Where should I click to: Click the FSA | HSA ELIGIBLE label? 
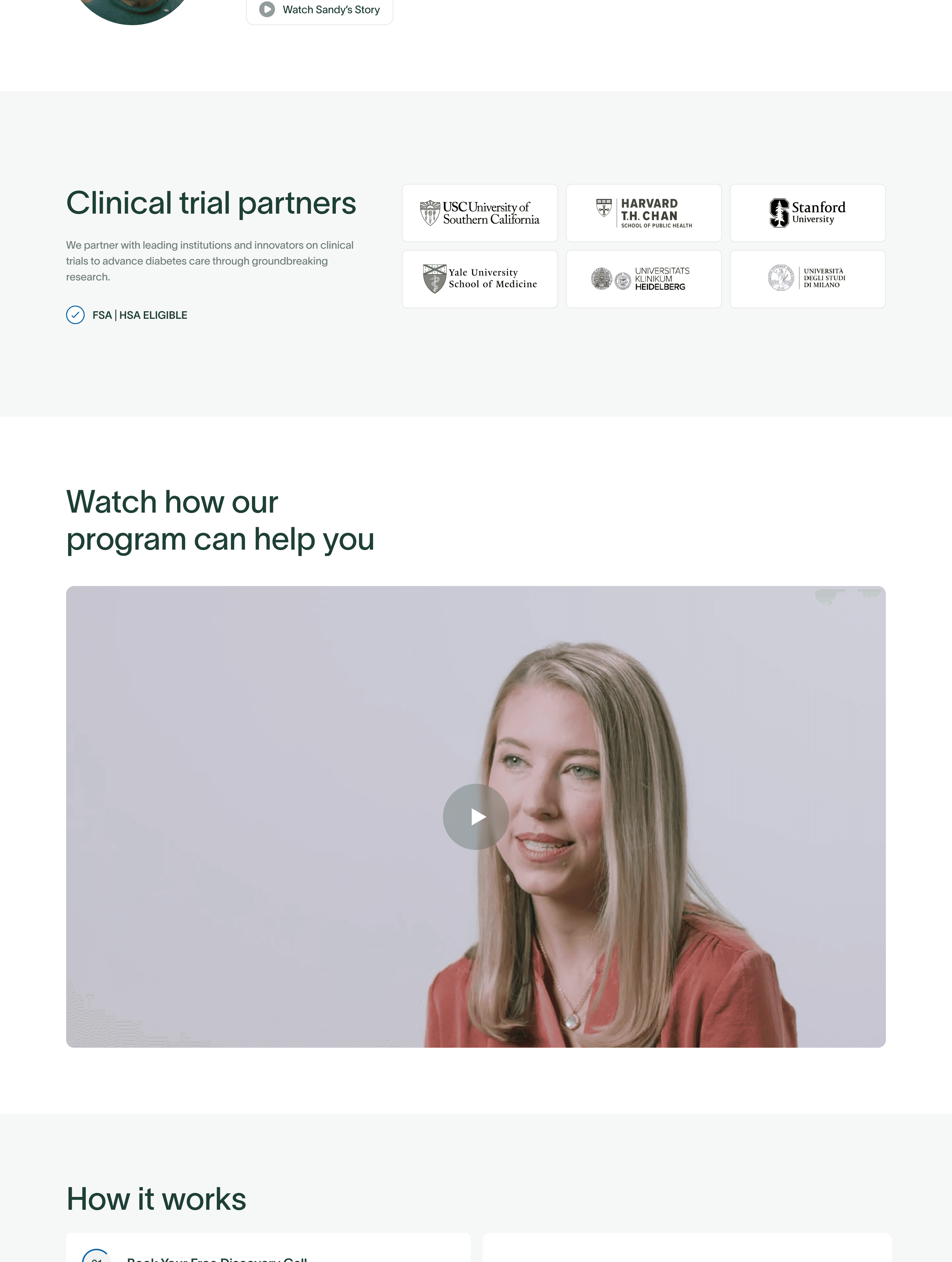140,315
